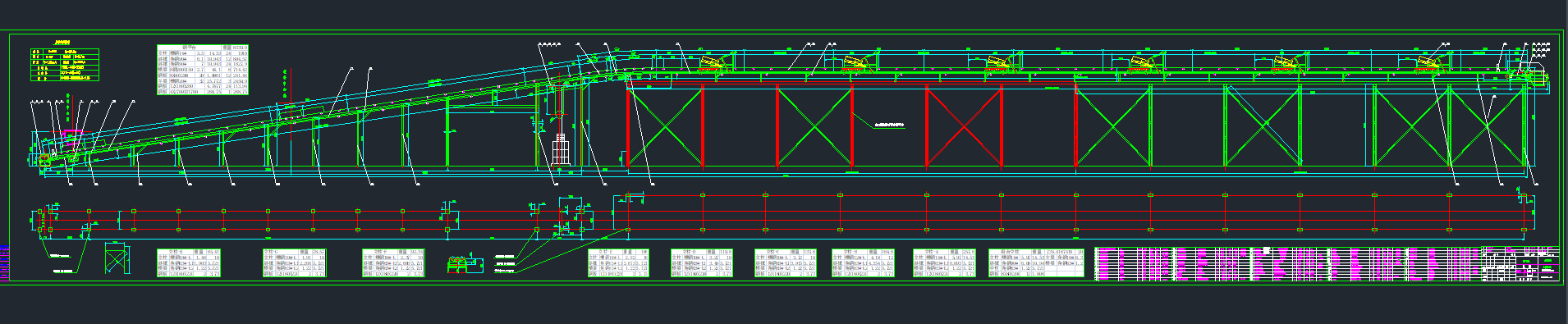
Task: Select the 支柱-G weight table
Action: [295, 262]
